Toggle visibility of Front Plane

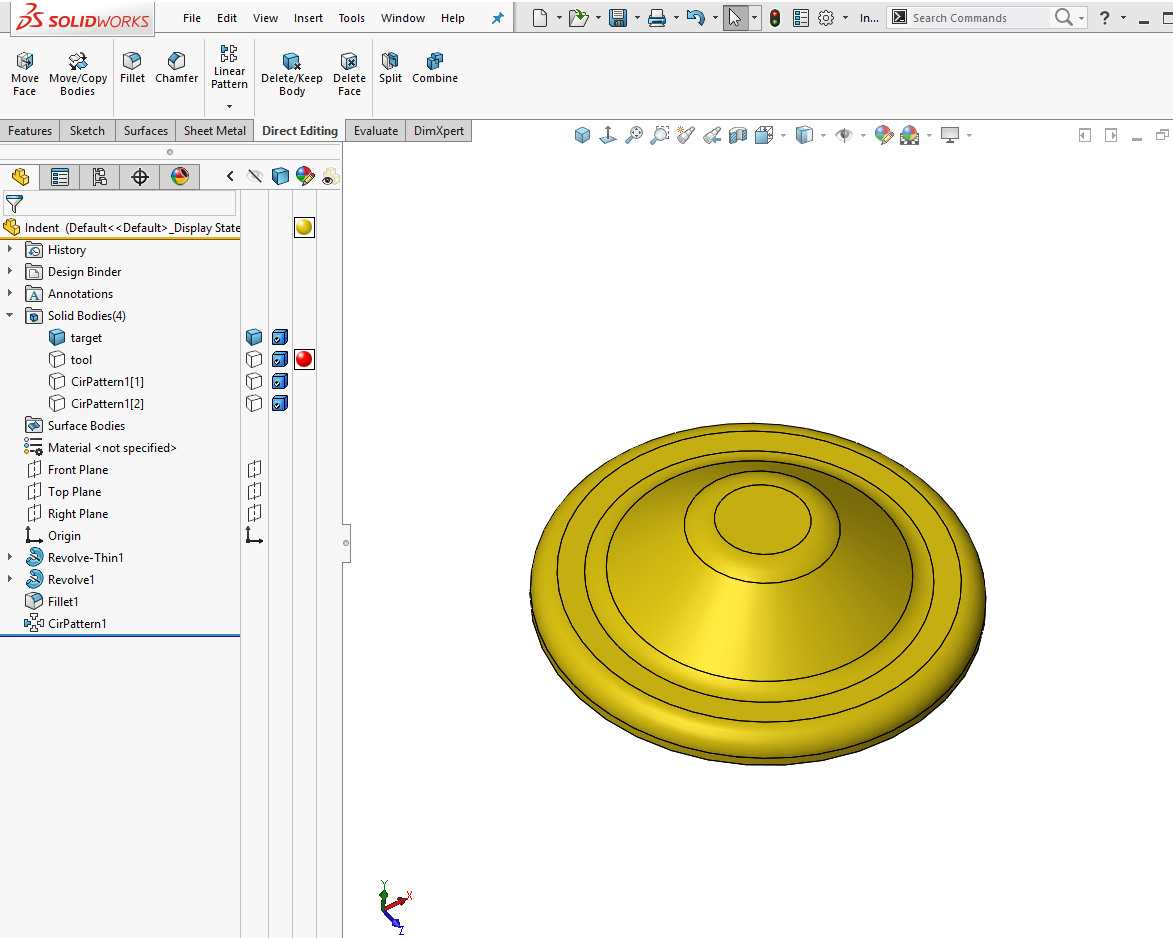pyautogui.click(x=254, y=469)
